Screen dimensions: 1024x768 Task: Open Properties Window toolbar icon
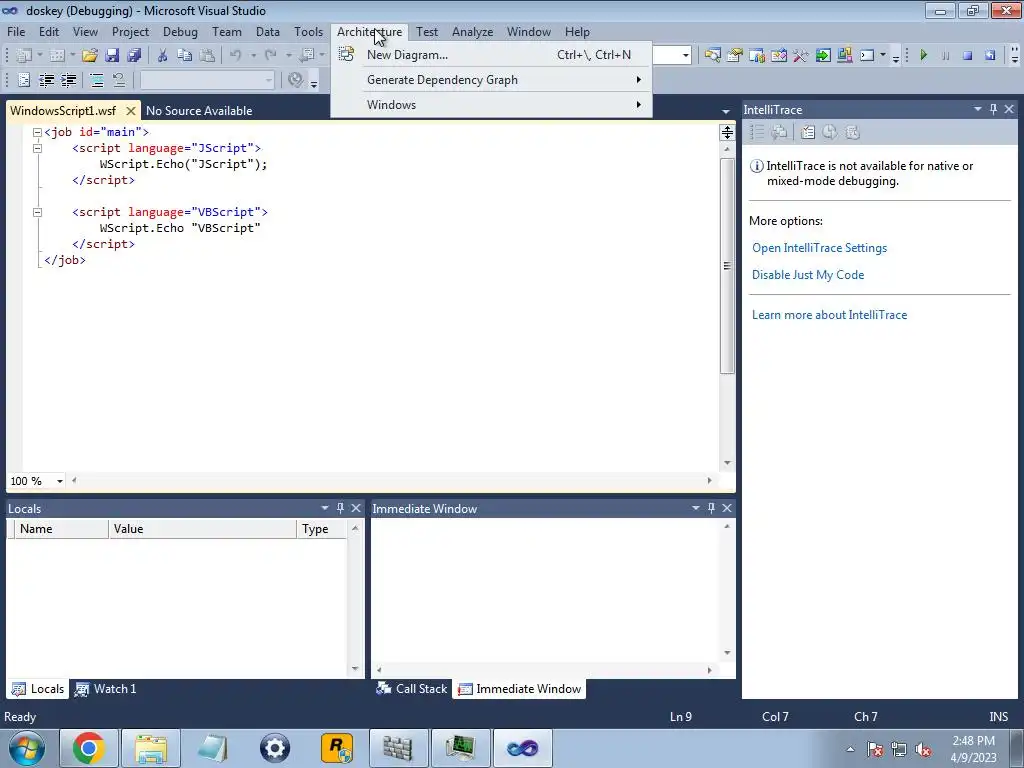(735, 56)
